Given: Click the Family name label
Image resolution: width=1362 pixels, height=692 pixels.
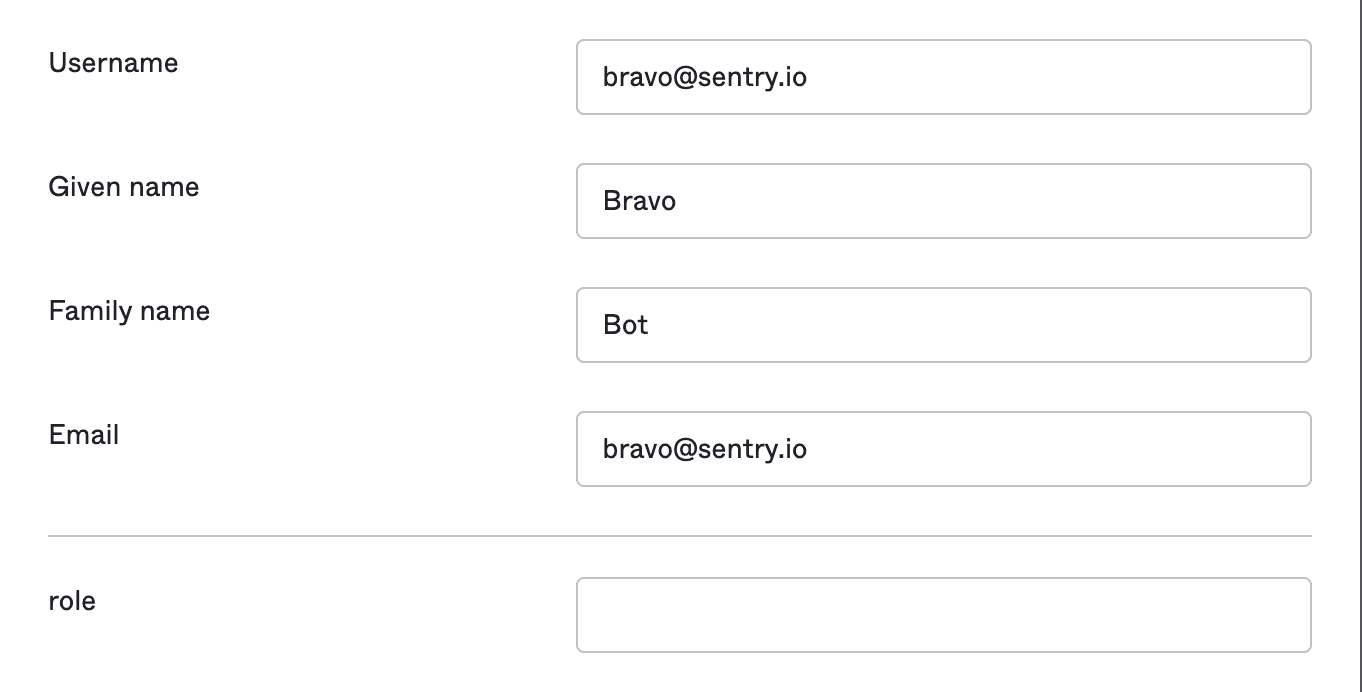Looking at the screenshot, I should [129, 311].
